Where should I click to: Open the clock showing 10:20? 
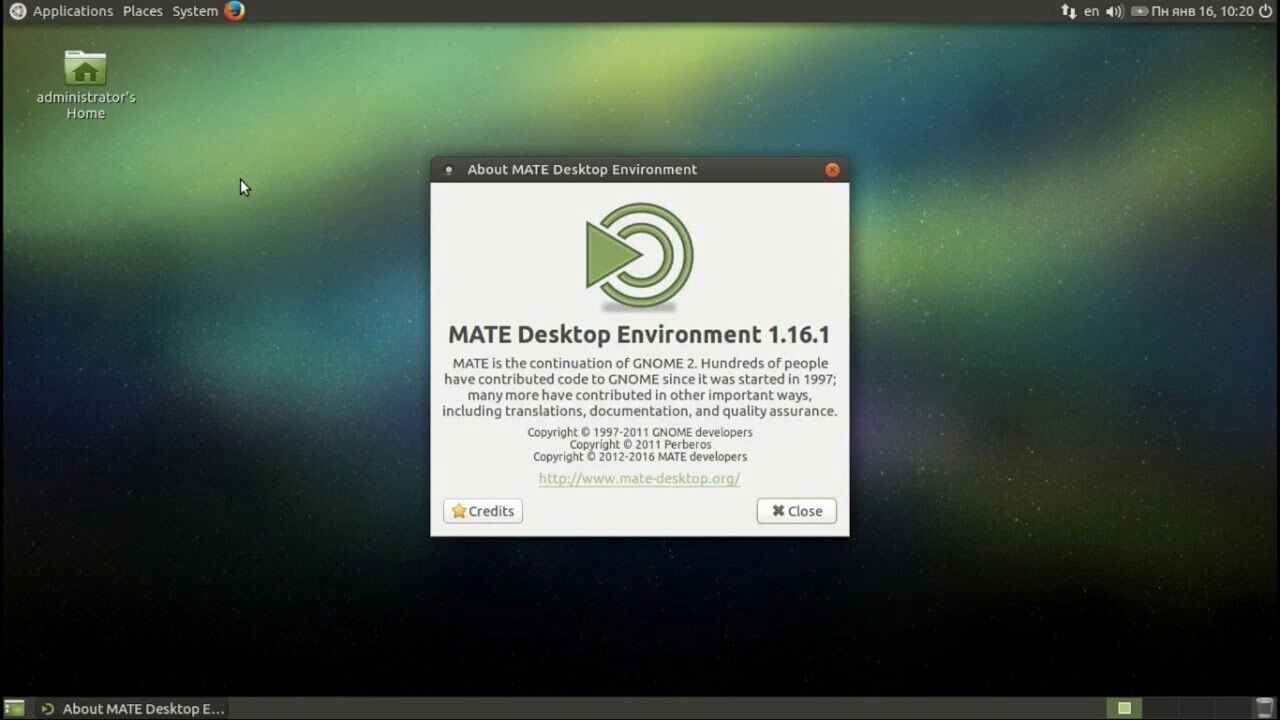1202,11
